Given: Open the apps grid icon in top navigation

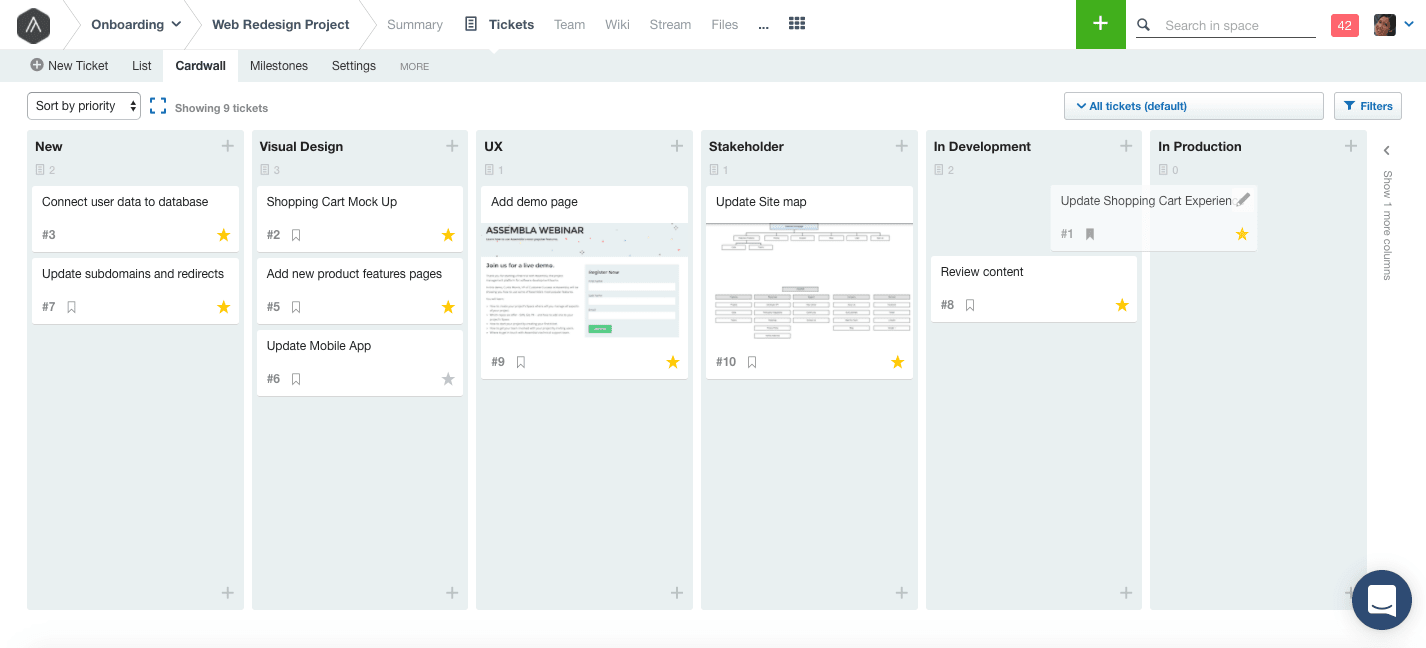Looking at the screenshot, I should pos(797,24).
